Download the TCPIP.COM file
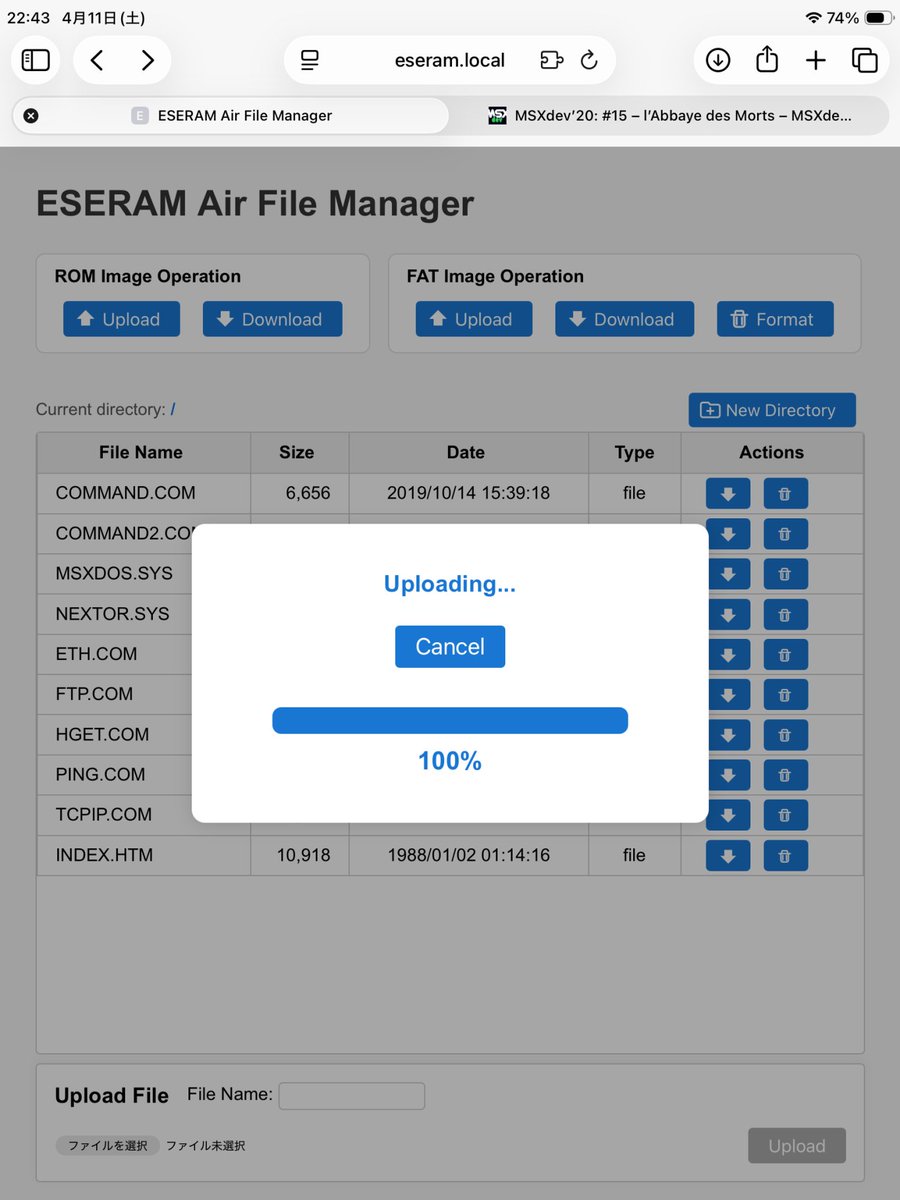Screen dimensions: 900x1200 pyautogui.click(x=728, y=815)
